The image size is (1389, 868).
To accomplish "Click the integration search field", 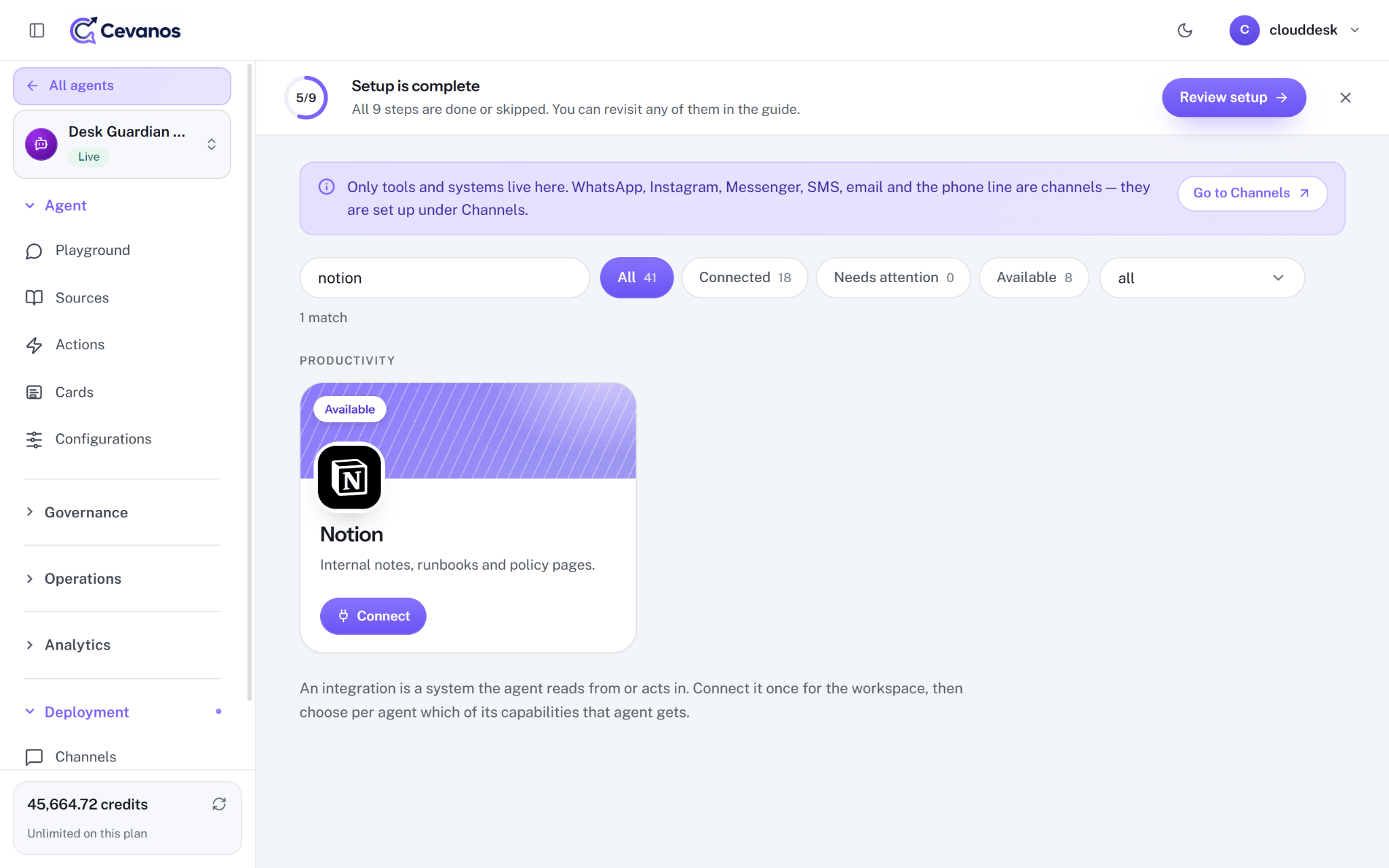I will click(x=445, y=278).
